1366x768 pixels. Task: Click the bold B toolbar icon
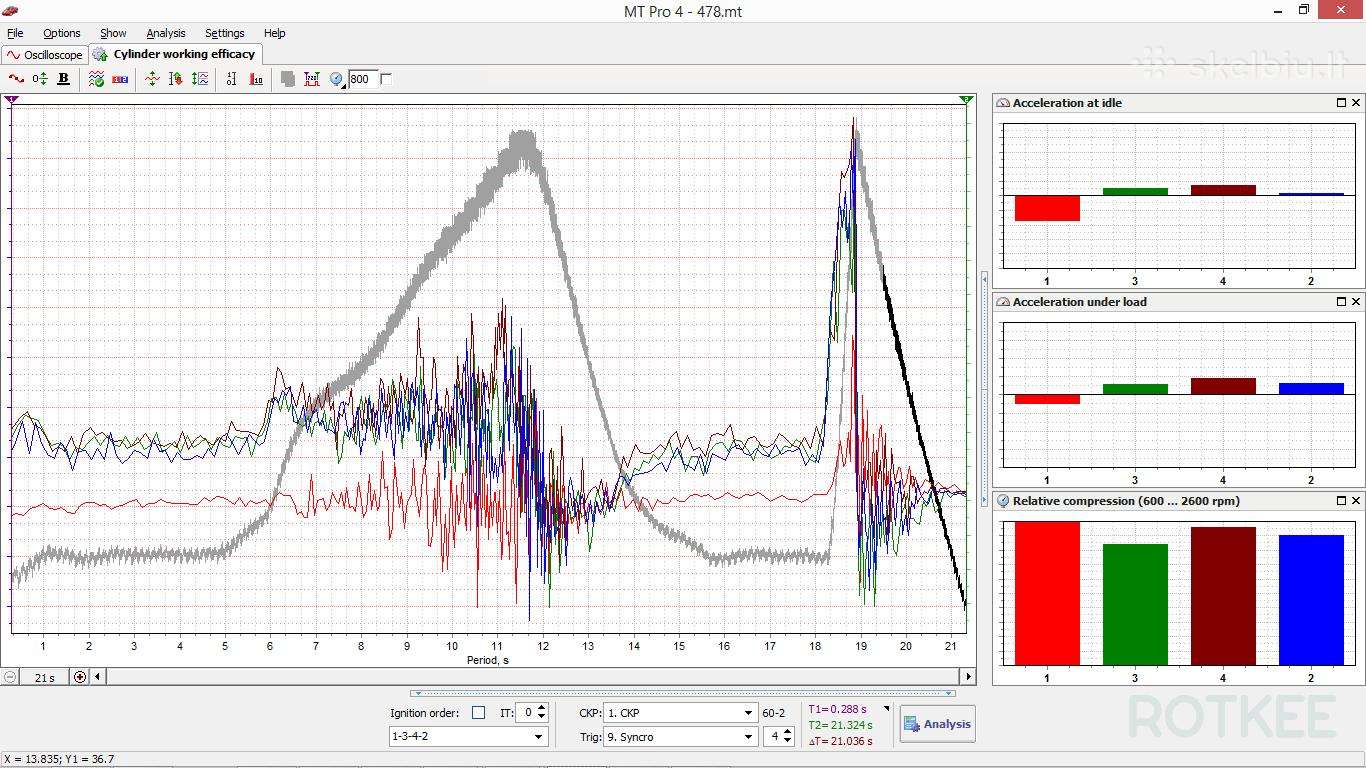coord(63,79)
